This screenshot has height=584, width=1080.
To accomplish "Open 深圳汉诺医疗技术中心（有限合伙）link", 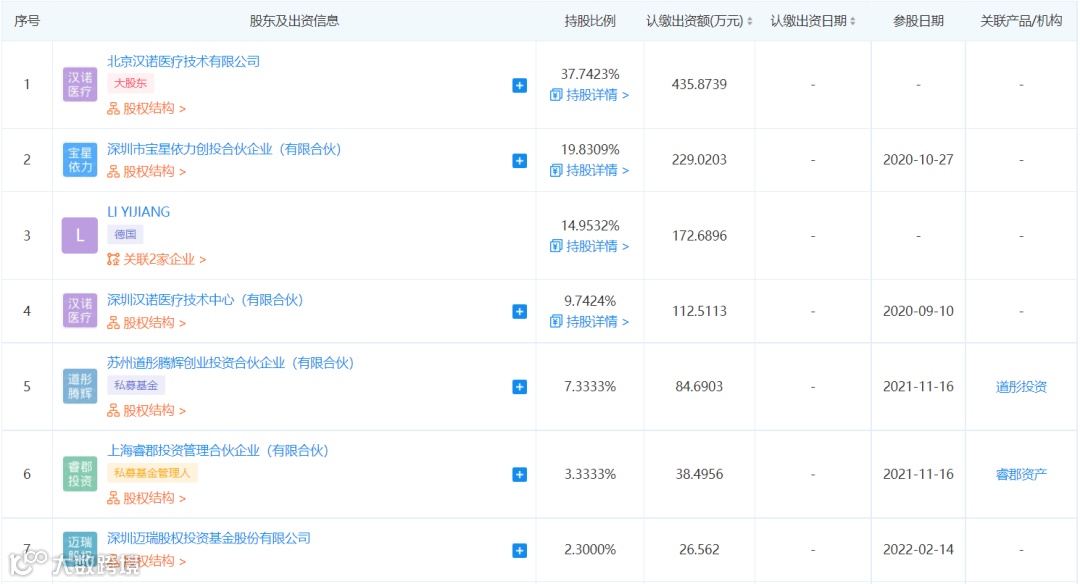I will 205,300.
